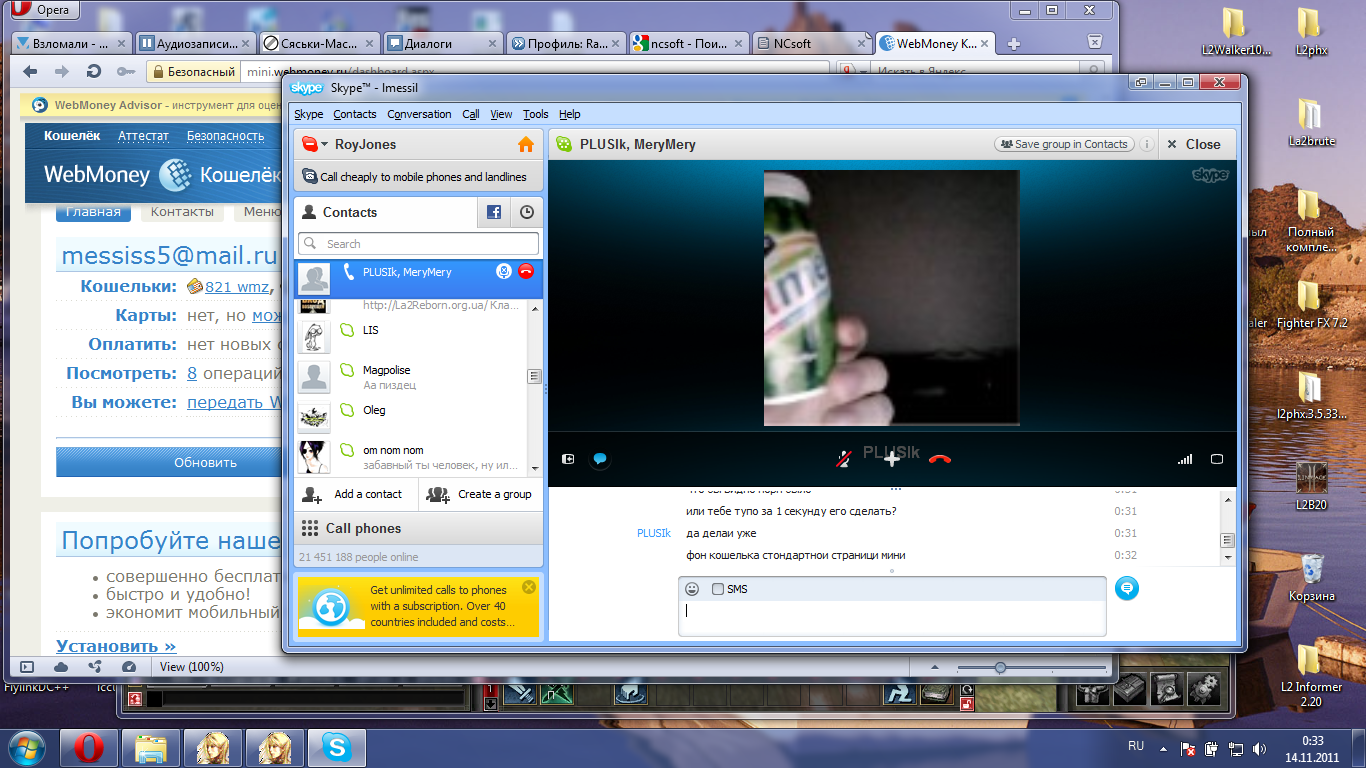Viewport: 1366px width, 768px height.
Task: Select contact LIS
Action: coord(411,338)
